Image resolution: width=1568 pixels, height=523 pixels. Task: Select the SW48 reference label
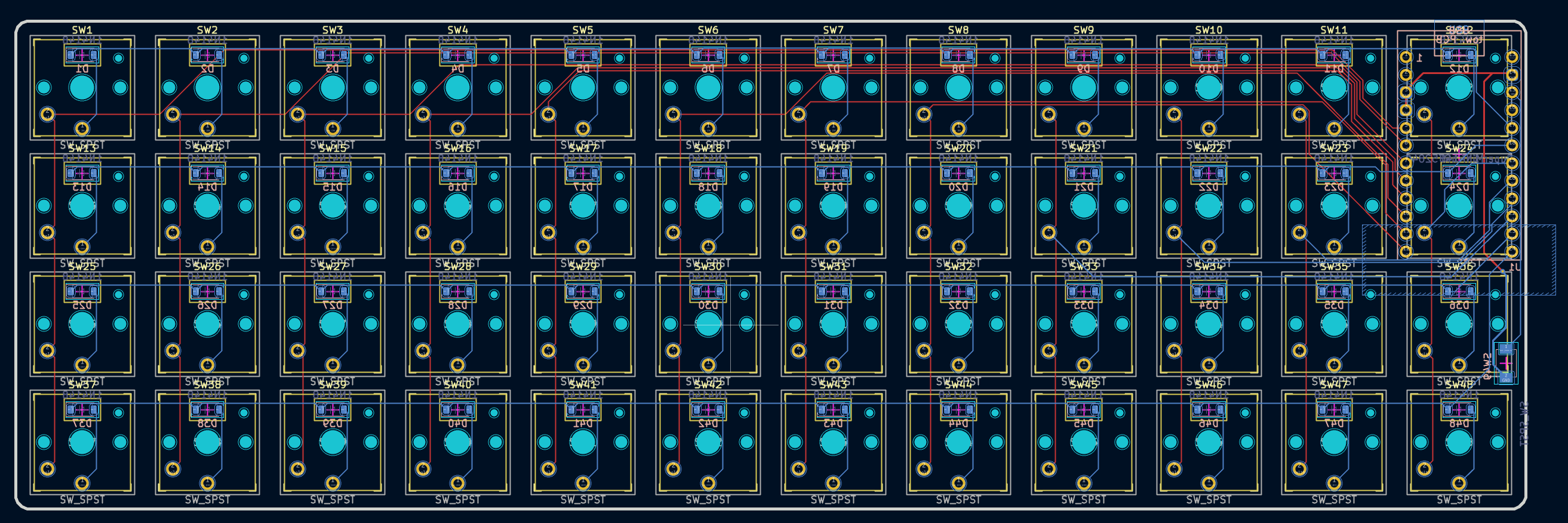pos(1459,385)
